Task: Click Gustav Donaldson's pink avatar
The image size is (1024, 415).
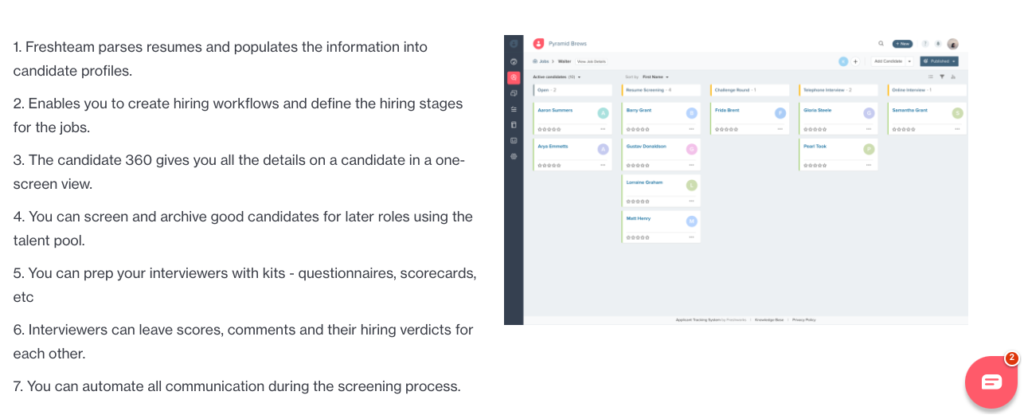Action: 692,149
